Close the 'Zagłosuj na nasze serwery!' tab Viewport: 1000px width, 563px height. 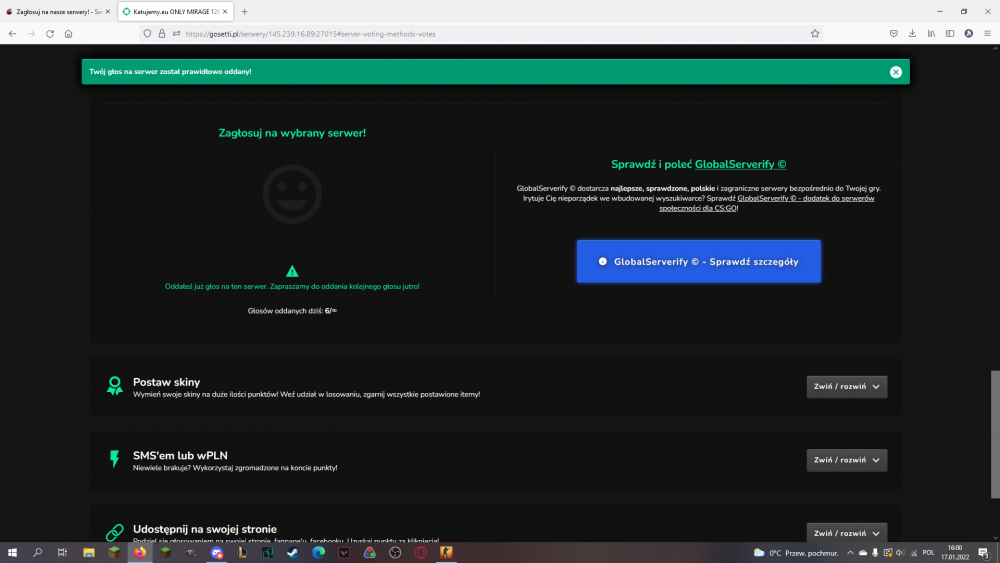click(x=107, y=11)
